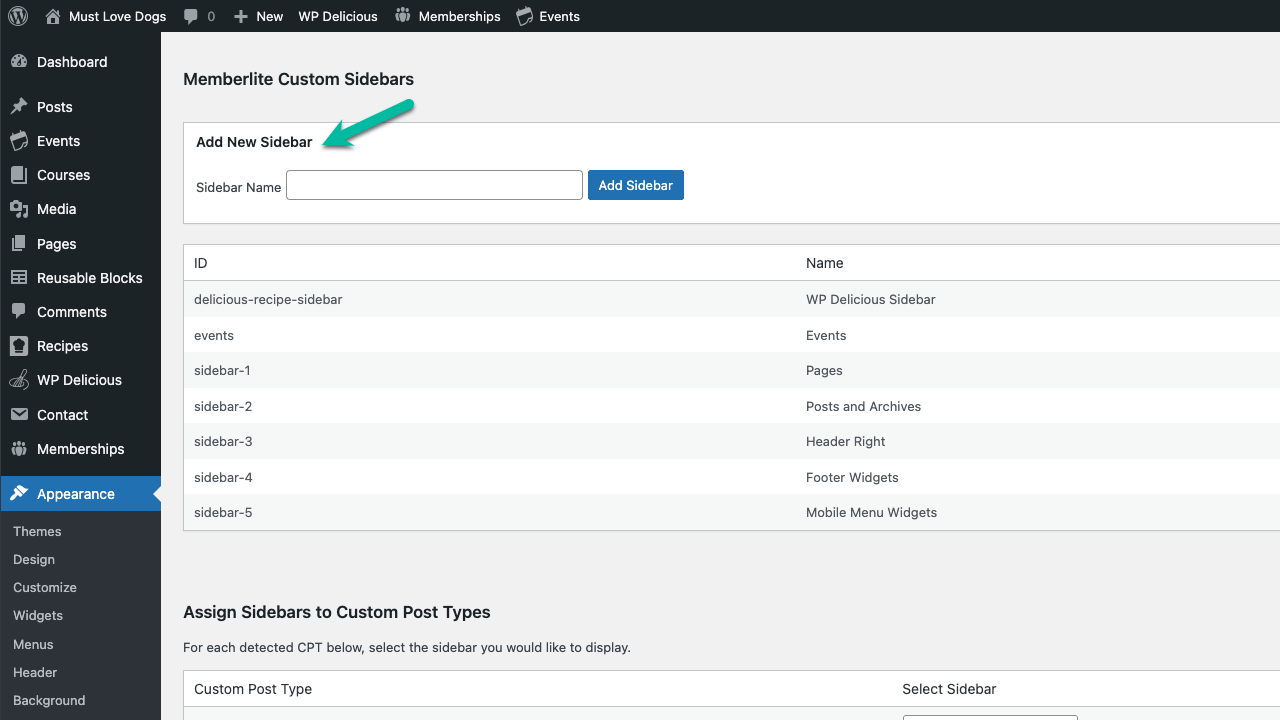Screen dimensions: 1280x720
Task: Click the Name column header
Action: coord(825,263)
